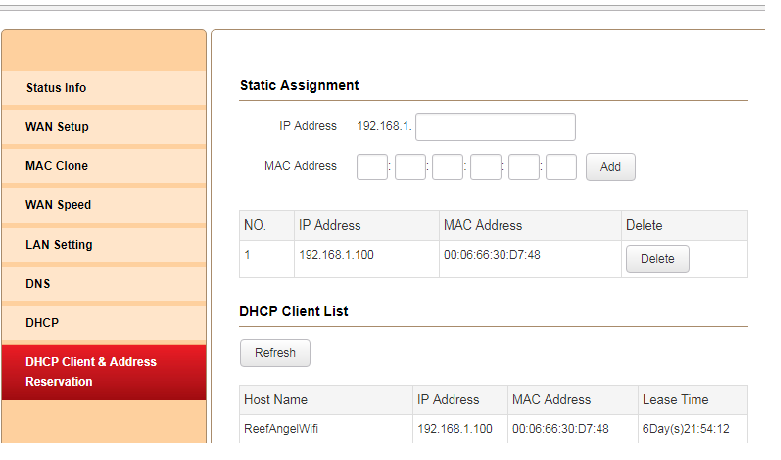Open WAN Speed settings
The height and width of the screenshot is (460, 781).
(104, 205)
